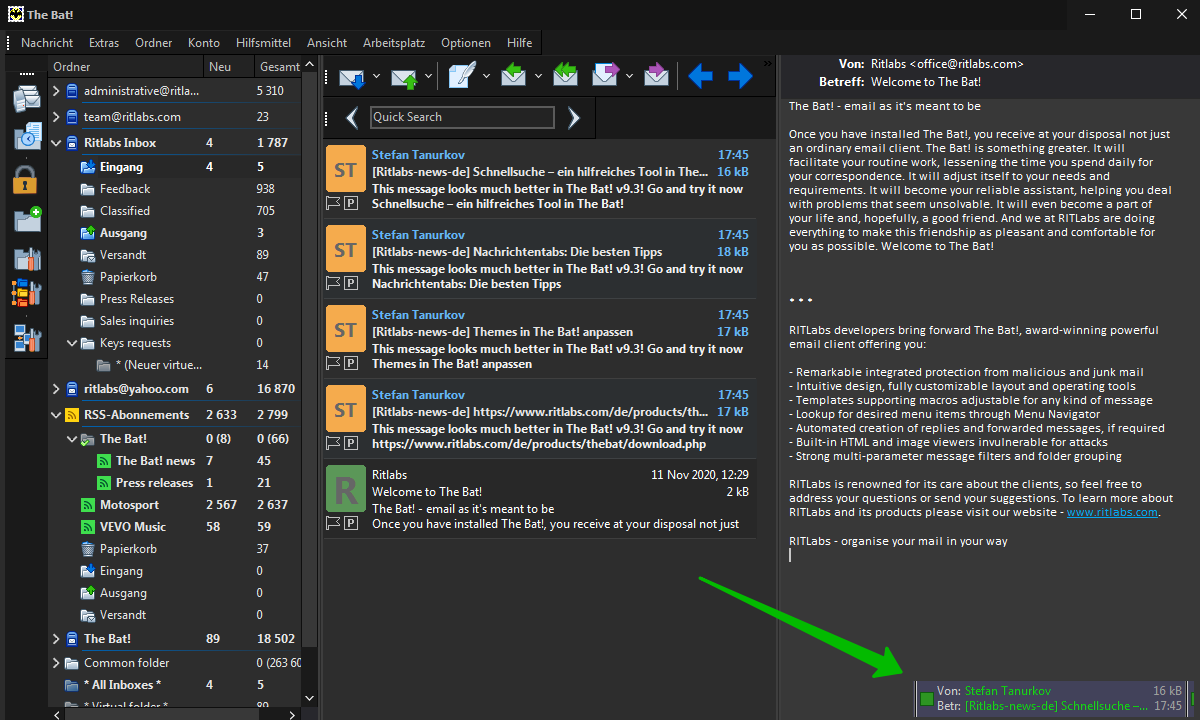Open the dropdown beside the forward icon
The width and height of the screenshot is (1200, 720).
coord(629,76)
